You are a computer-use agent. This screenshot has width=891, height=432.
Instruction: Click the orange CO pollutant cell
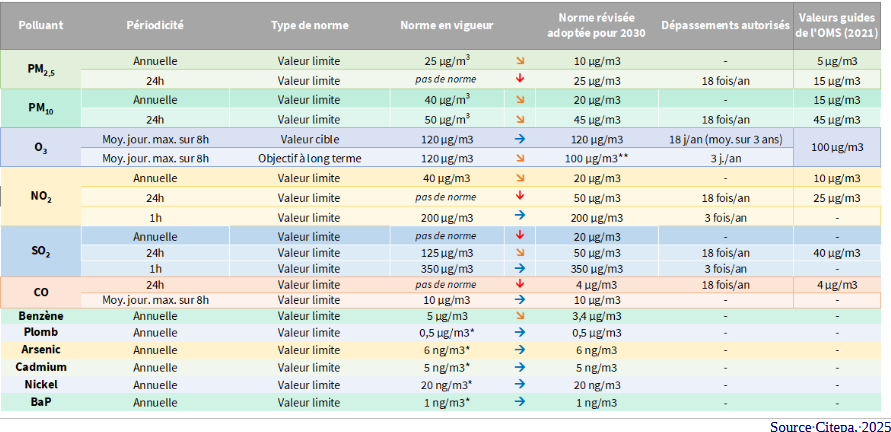[x=41, y=291]
